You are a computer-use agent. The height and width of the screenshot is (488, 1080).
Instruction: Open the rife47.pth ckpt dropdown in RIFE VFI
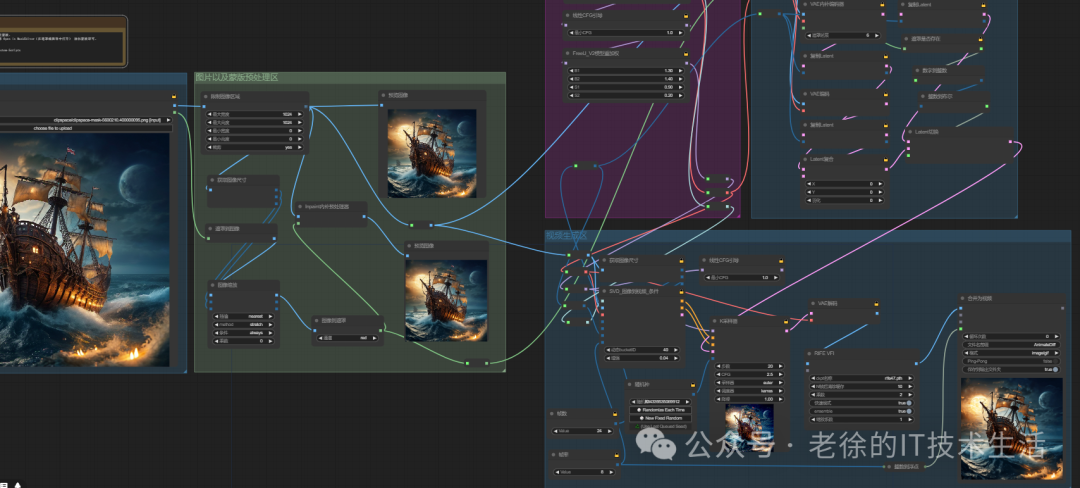point(862,378)
